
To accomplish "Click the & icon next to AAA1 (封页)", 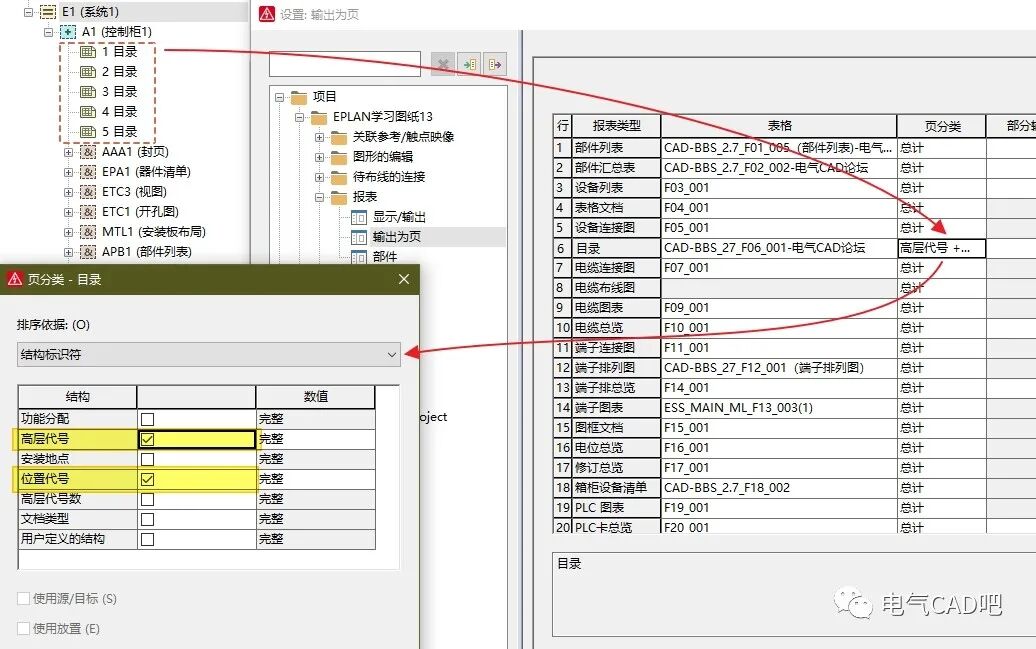I will point(88,151).
